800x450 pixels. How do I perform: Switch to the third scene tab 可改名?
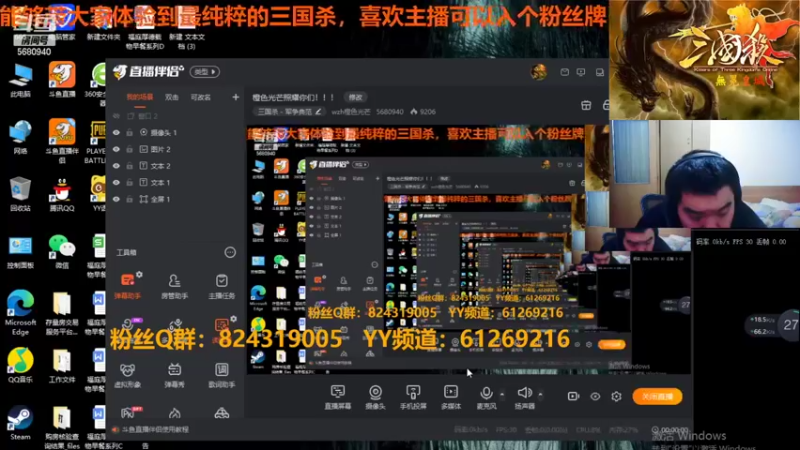[x=201, y=97]
